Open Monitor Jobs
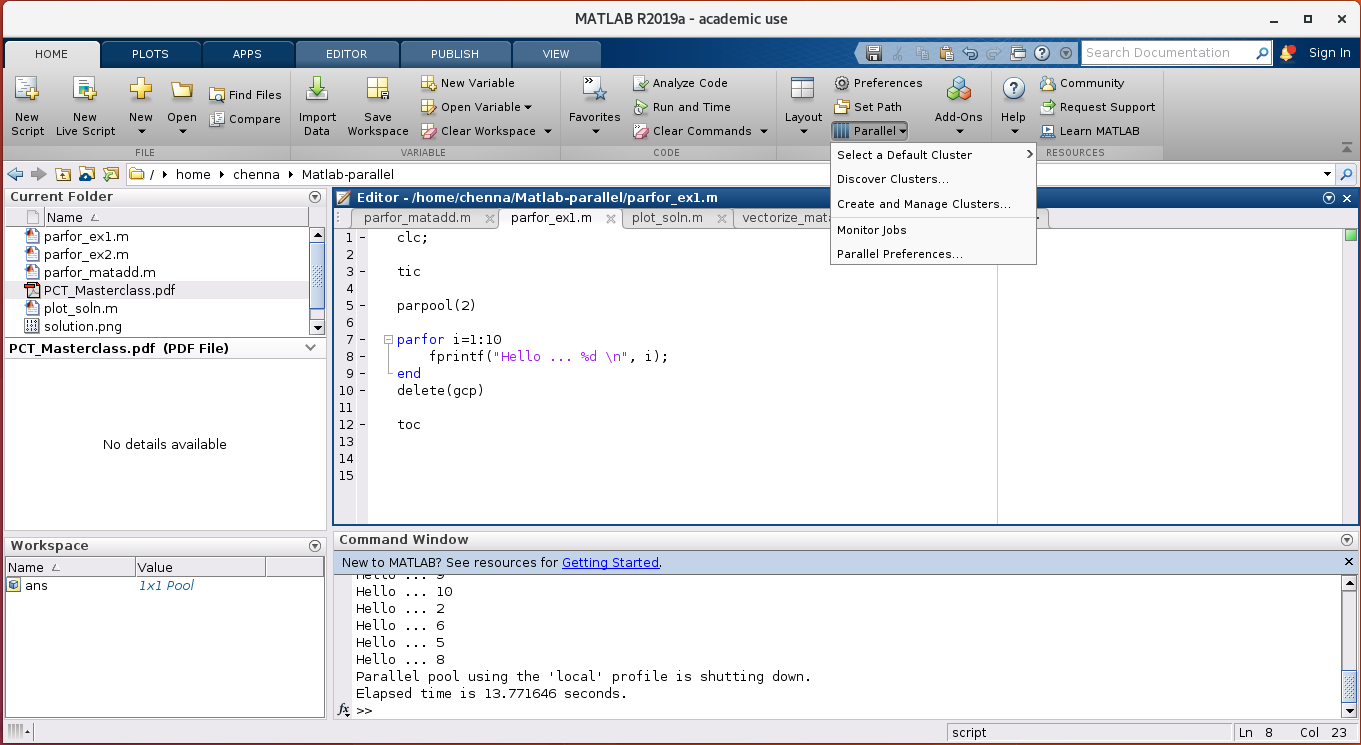The height and width of the screenshot is (745, 1361). pos(933,230)
